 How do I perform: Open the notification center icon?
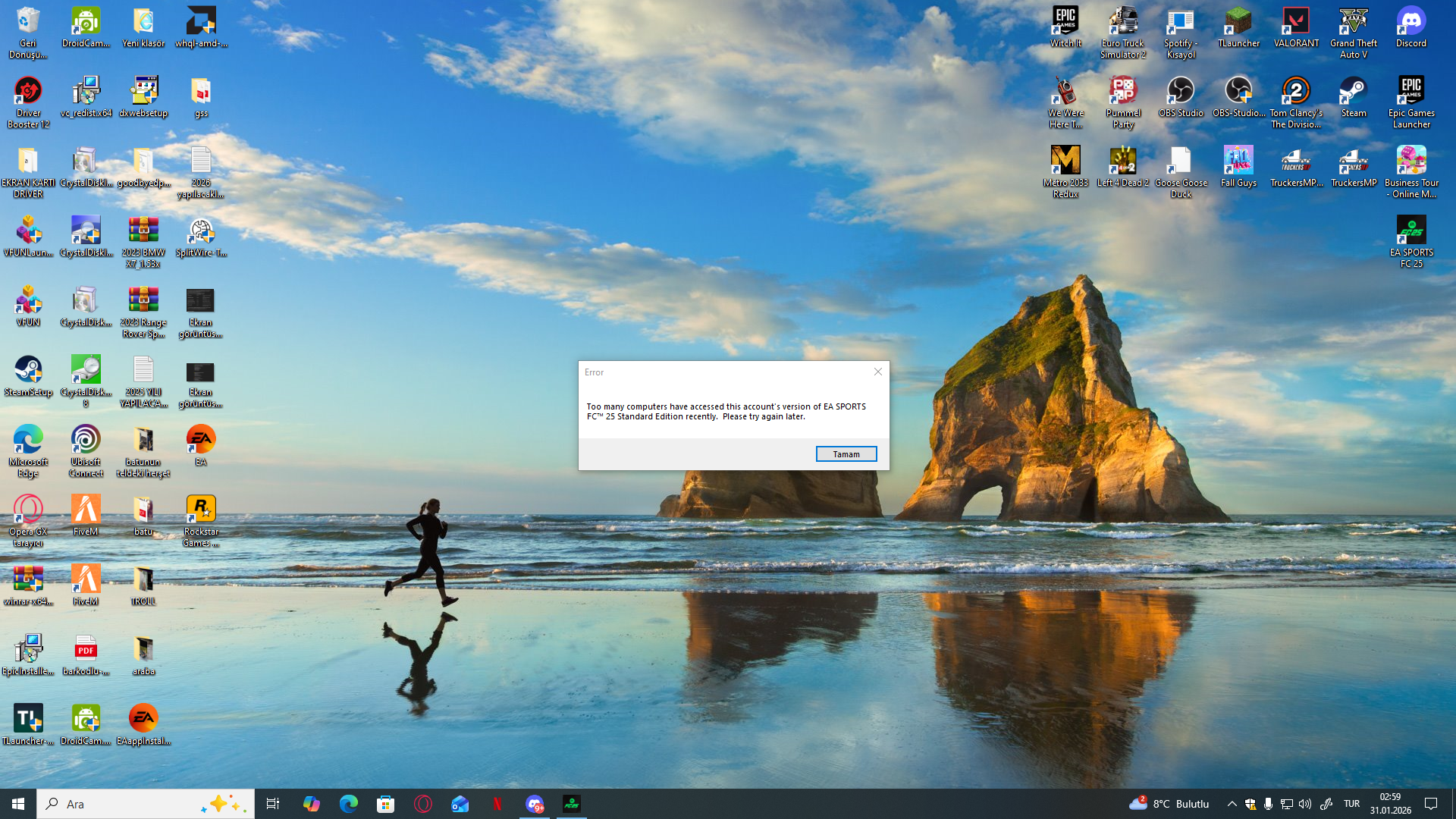coord(1431,804)
